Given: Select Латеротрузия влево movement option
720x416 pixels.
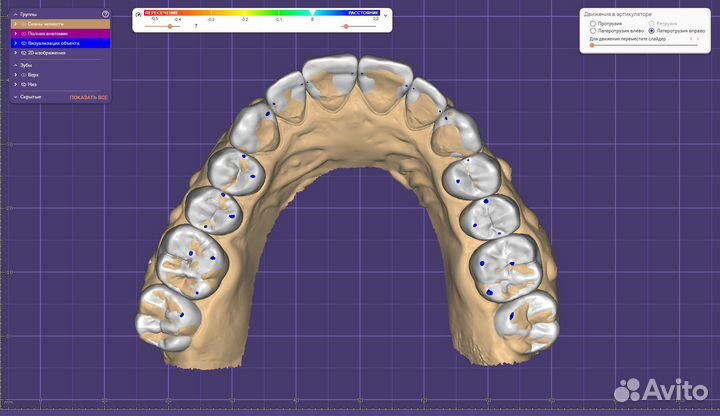Looking at the screenshot, I should tap(593, 31).
